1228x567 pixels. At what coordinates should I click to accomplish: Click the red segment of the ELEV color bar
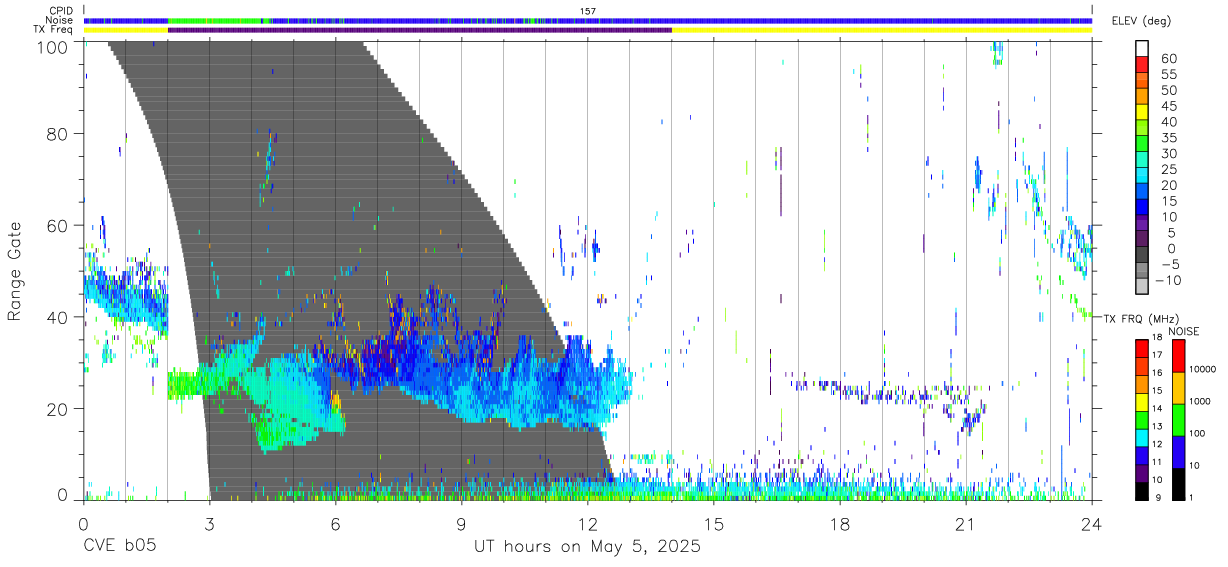point(1142,66)
